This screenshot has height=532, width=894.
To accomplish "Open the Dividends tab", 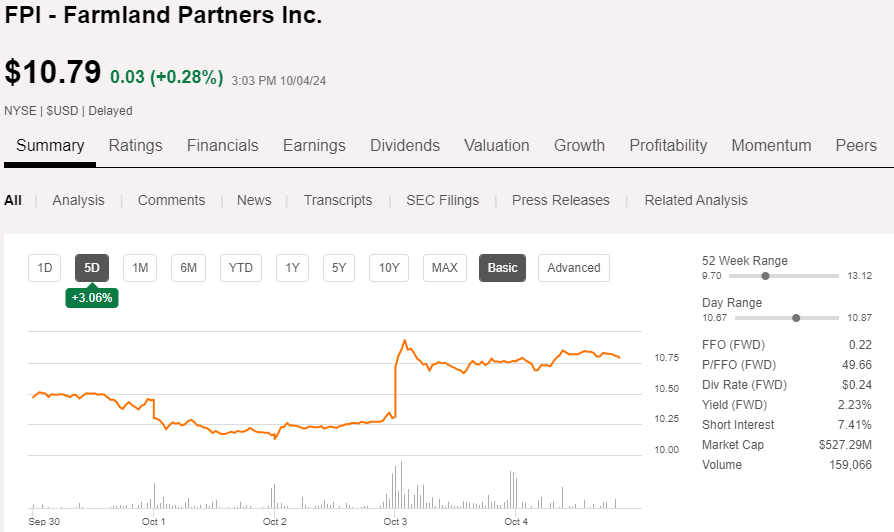I will pos(405,145).
